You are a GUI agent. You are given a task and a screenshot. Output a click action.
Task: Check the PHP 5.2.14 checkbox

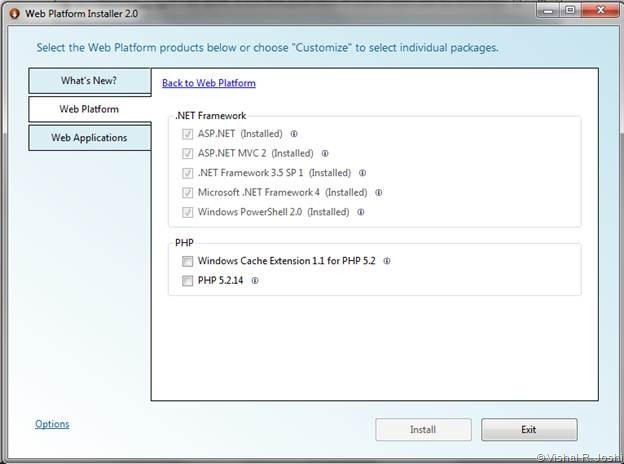tap(187, 282)
